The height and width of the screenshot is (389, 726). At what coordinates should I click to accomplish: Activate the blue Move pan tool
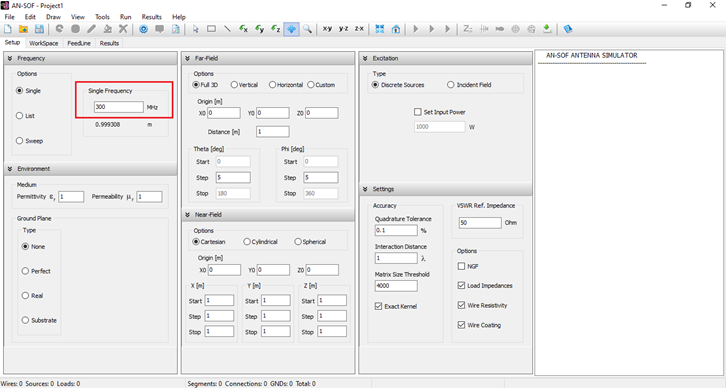pos(291,29)
